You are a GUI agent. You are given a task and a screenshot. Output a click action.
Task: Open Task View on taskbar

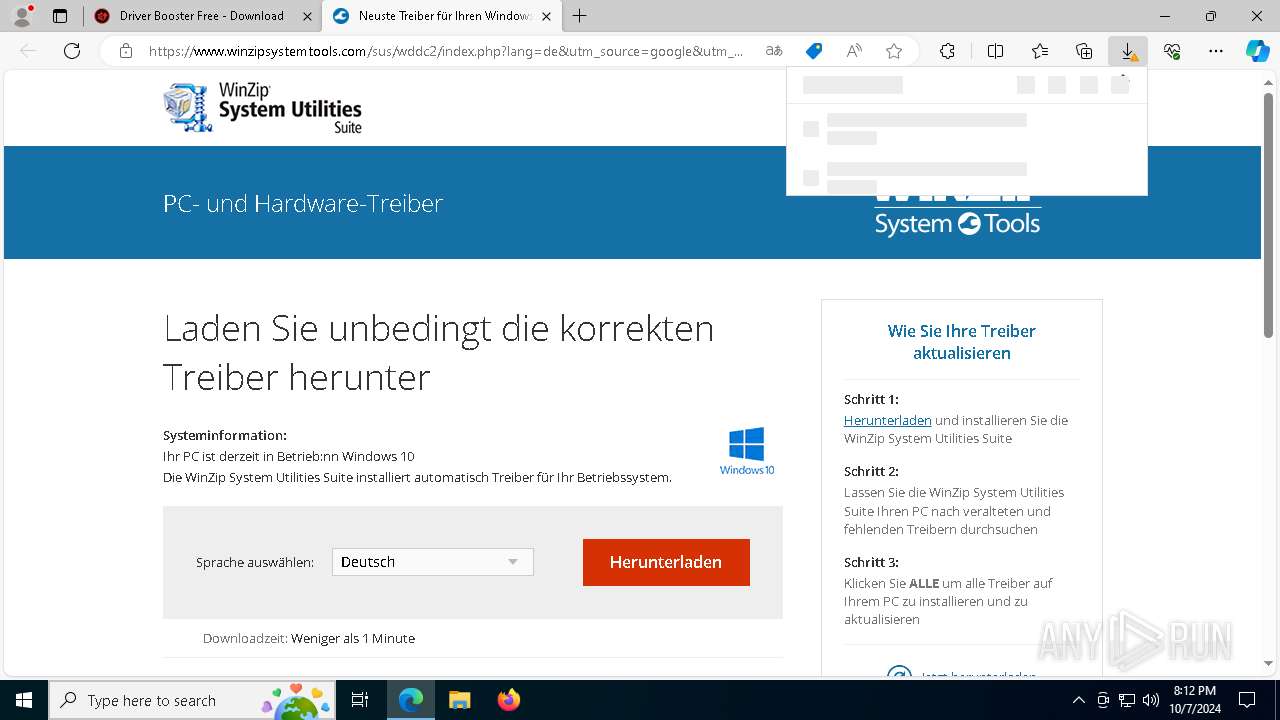[361, 700]
